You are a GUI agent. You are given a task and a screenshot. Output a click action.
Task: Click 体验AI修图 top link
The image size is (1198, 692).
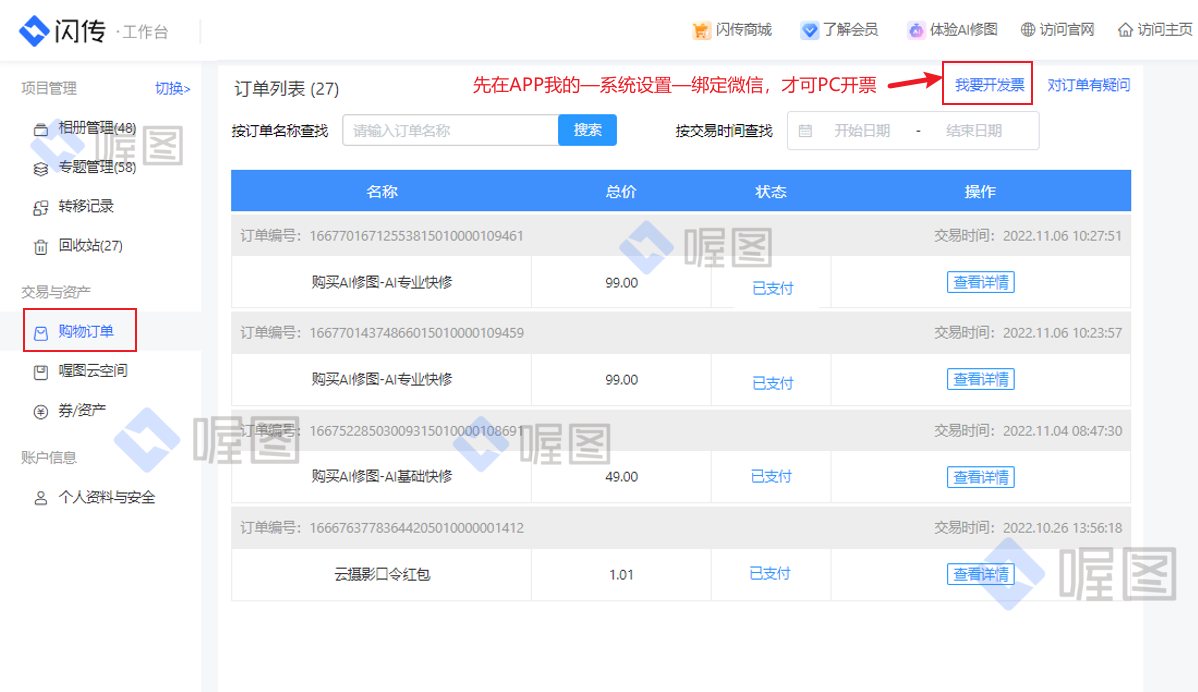tap(963, 30)
